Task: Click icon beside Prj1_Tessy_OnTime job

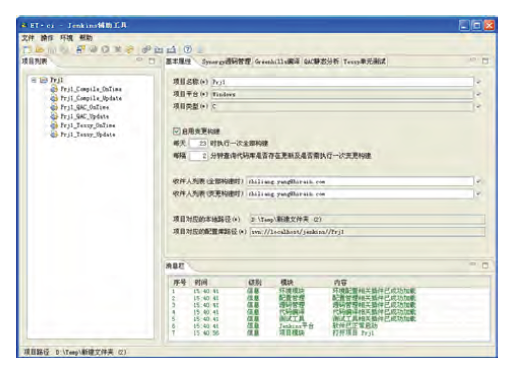Action: 54,125
